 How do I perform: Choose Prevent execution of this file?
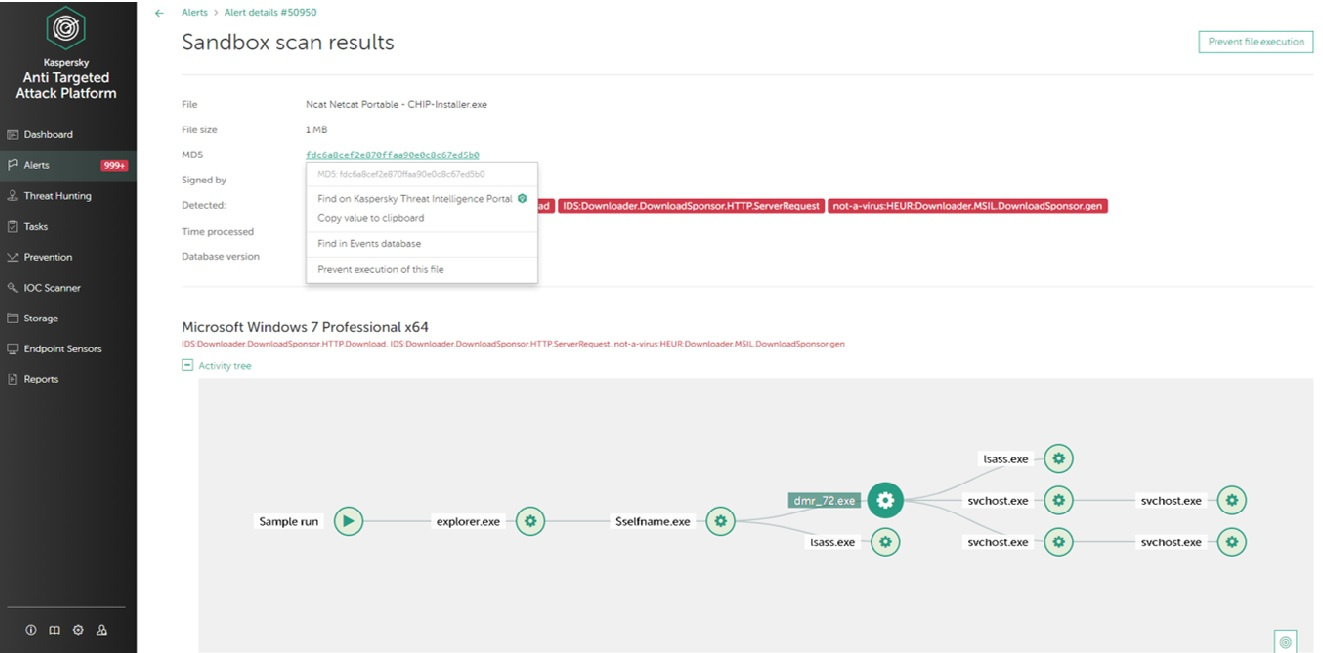tap(380, 269)
